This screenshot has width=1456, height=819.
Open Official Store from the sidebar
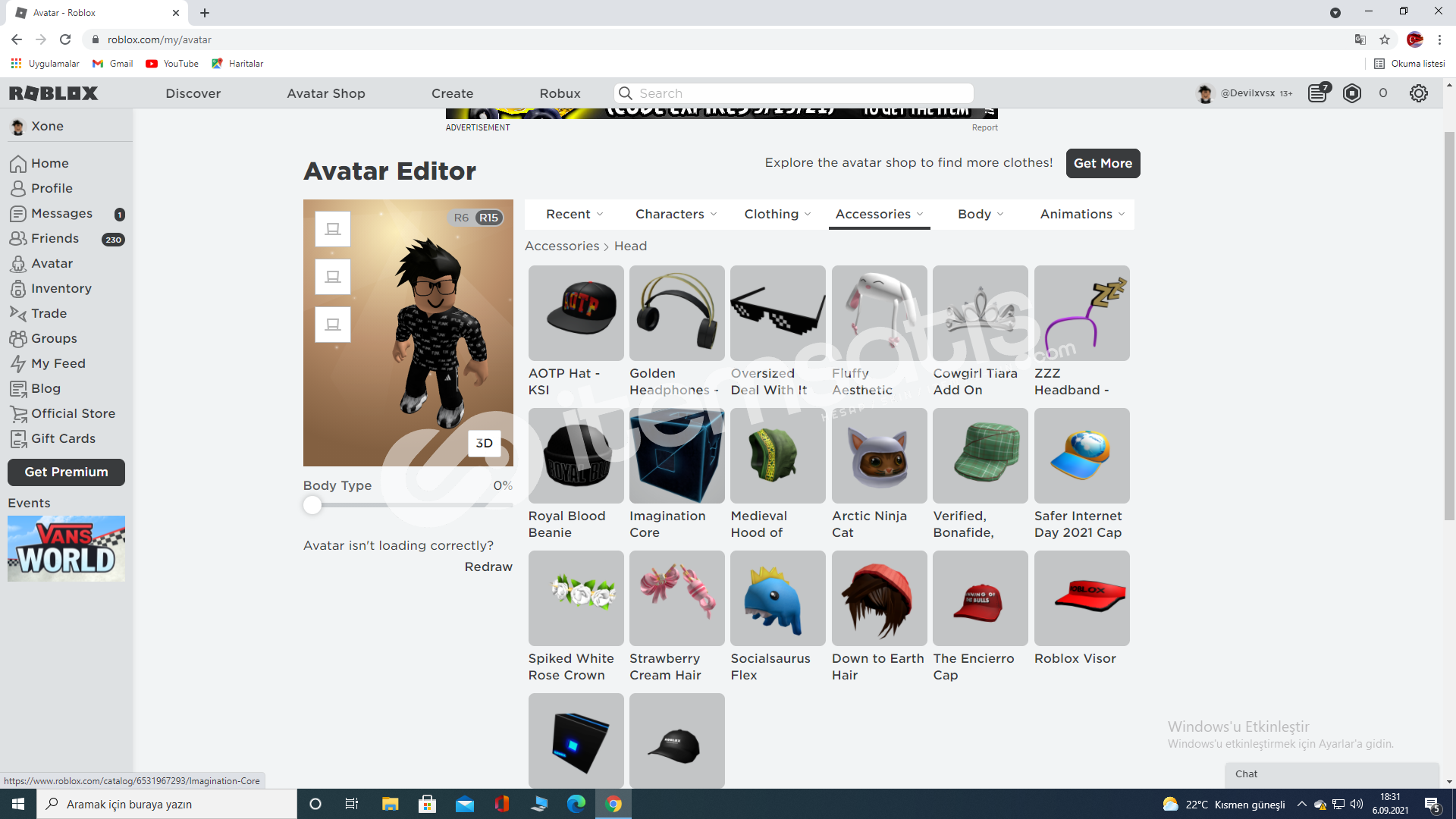[73, 414]
